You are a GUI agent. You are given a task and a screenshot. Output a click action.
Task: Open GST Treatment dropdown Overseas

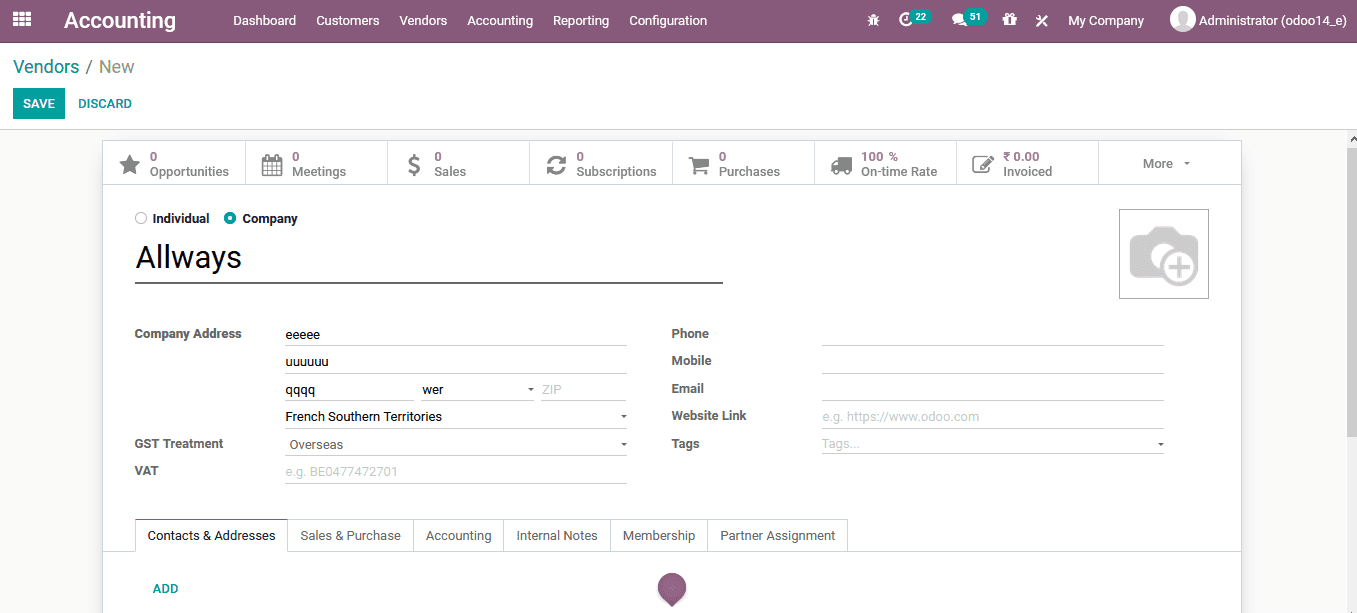pyautogui.click(x=456, y=444)
